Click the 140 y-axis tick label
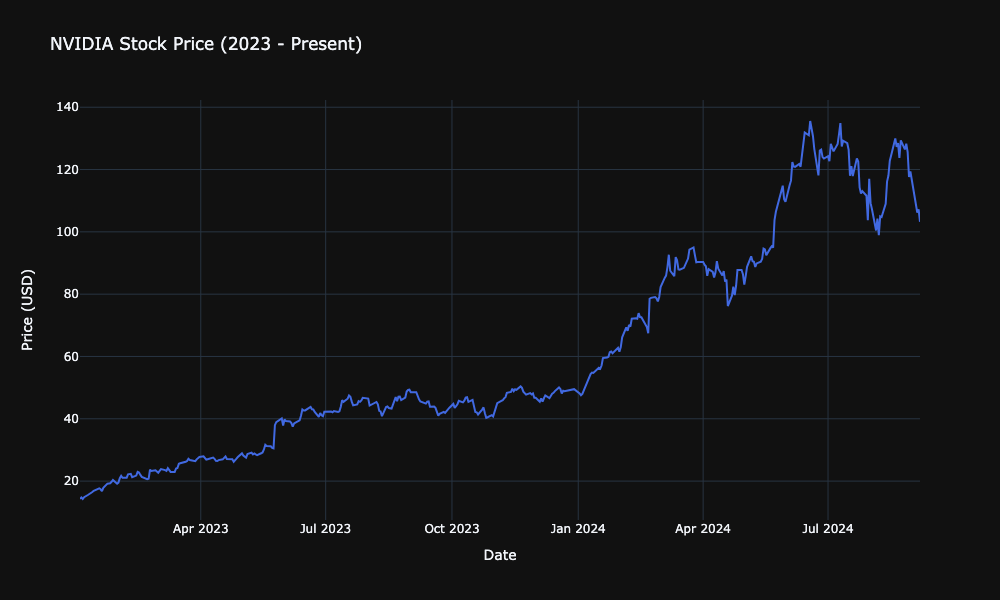This screenshot has width=1000, height=600. tap(68, 107)
